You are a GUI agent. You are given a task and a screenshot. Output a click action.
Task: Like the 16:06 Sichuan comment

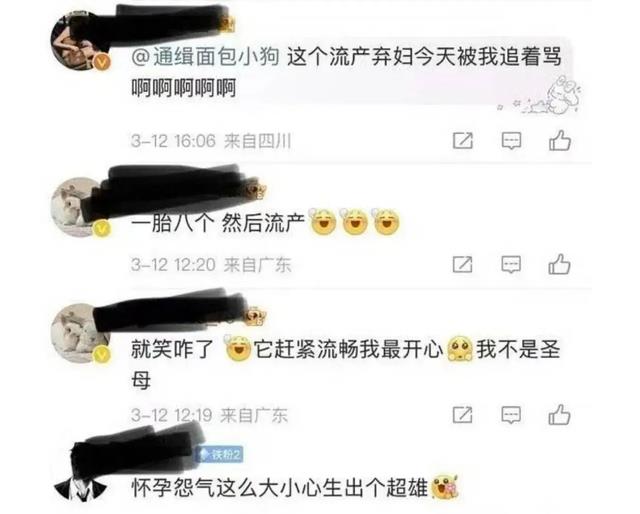559,140
